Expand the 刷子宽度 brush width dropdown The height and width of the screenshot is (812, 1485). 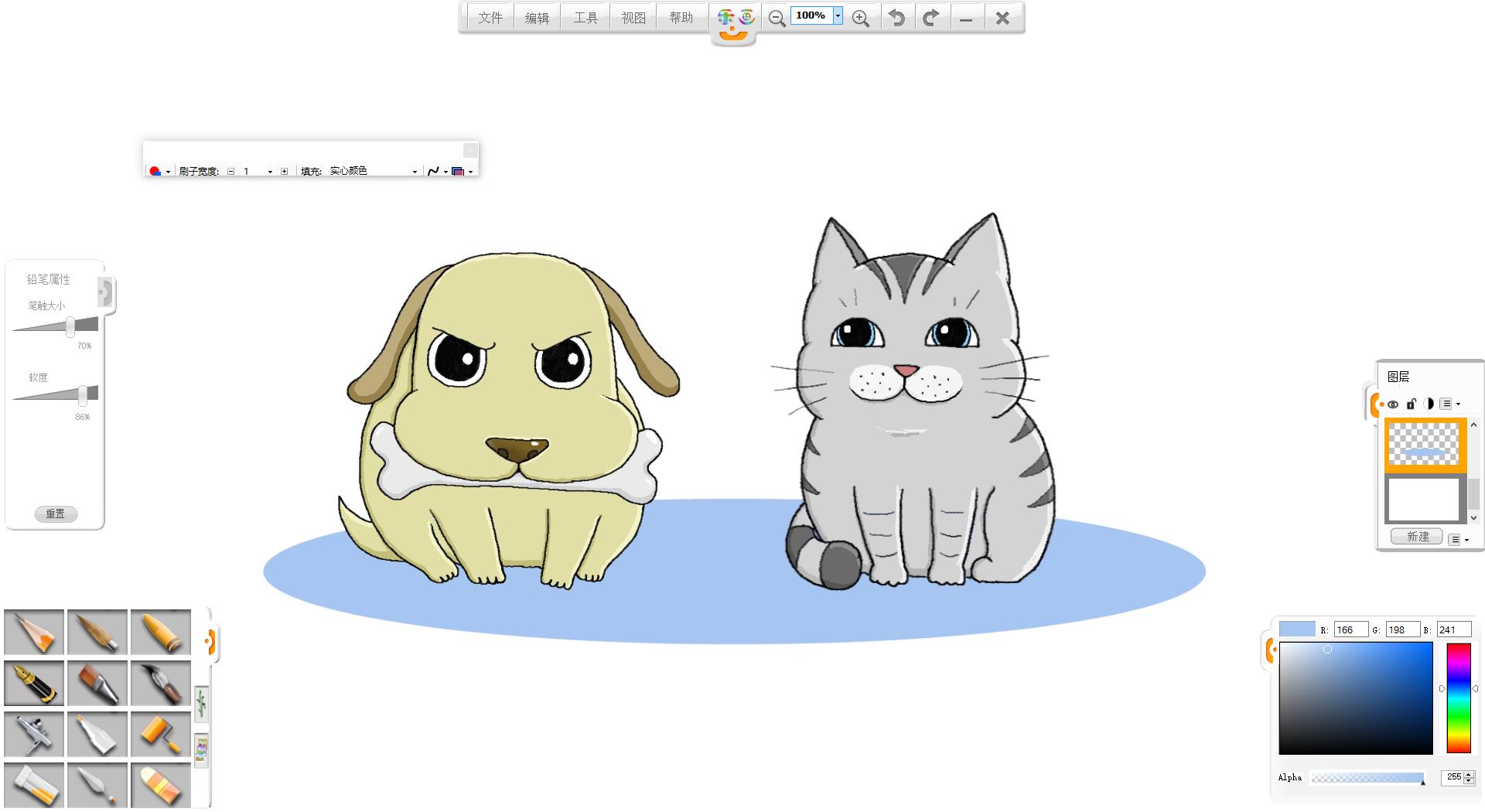(x=270, y=172)
